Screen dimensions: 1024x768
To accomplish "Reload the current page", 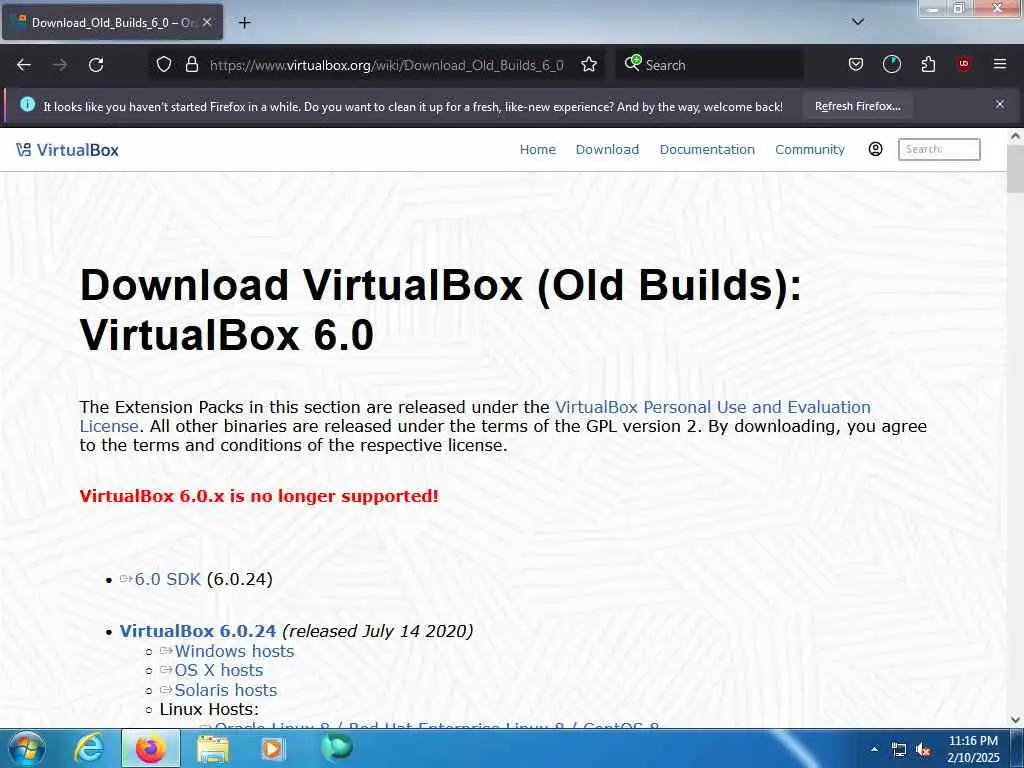I will coord(96,65).
